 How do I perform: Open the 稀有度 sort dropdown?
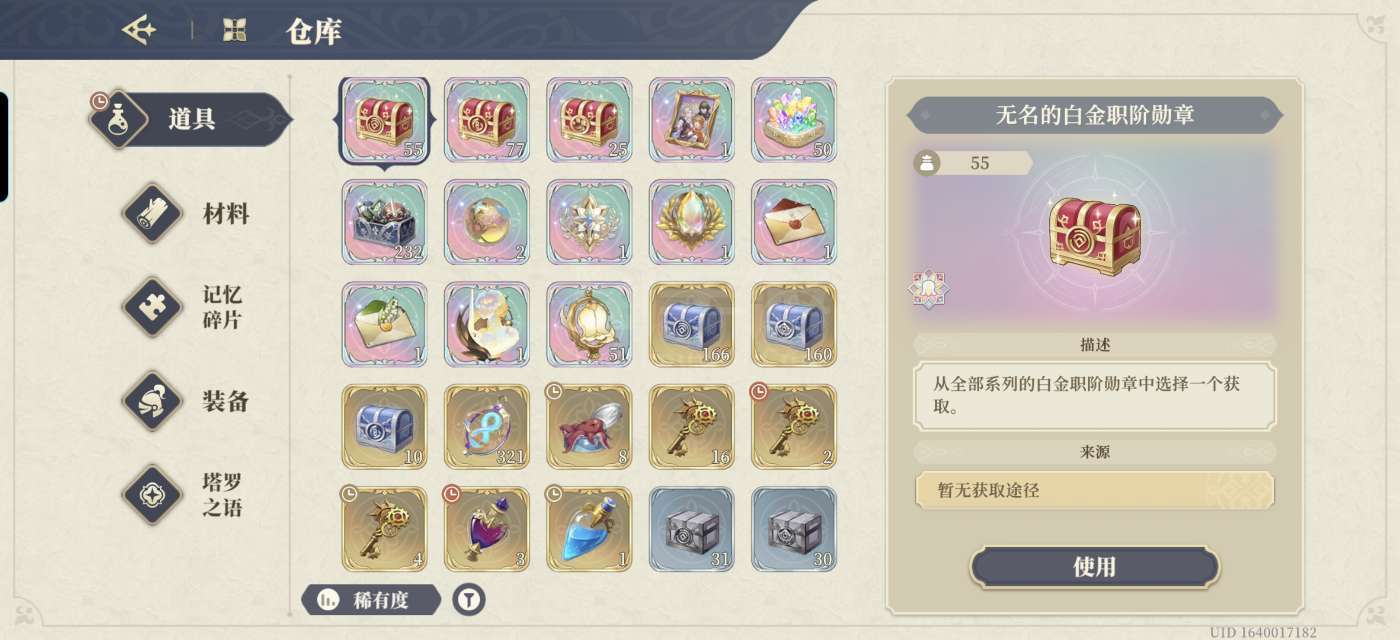click(x=371, y=600)
